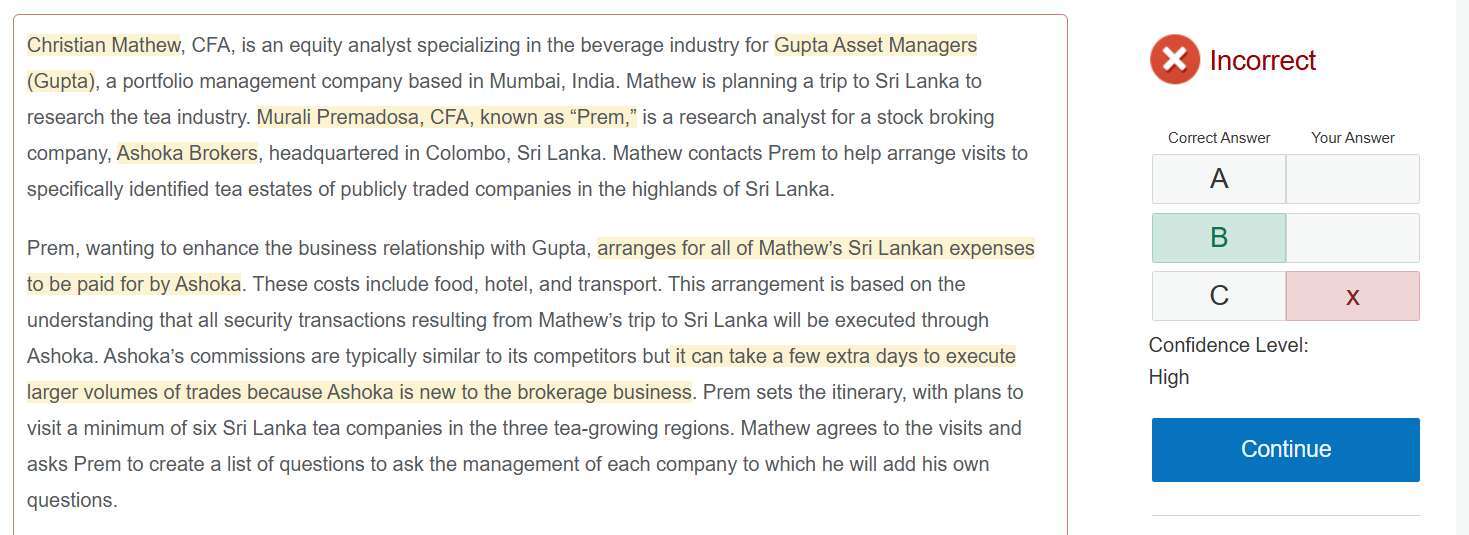The width and height of the screenshot is (1469, 535).
Task: Click the red X Incorrect icon
Action: pos(1175,60)
